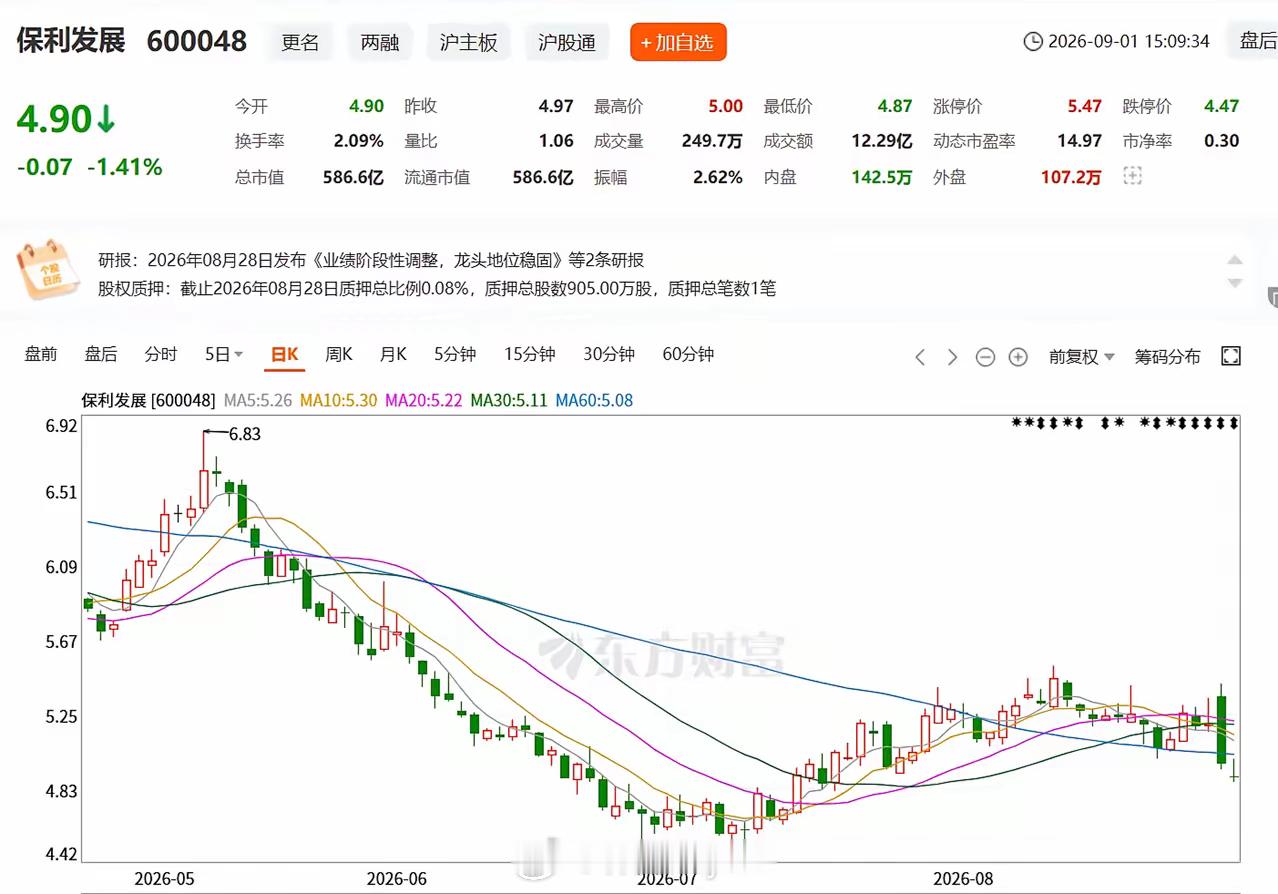The image size is (1278, 894).
Task: Select the 15分钟 chart tab
Action: [x=529, y=354]
